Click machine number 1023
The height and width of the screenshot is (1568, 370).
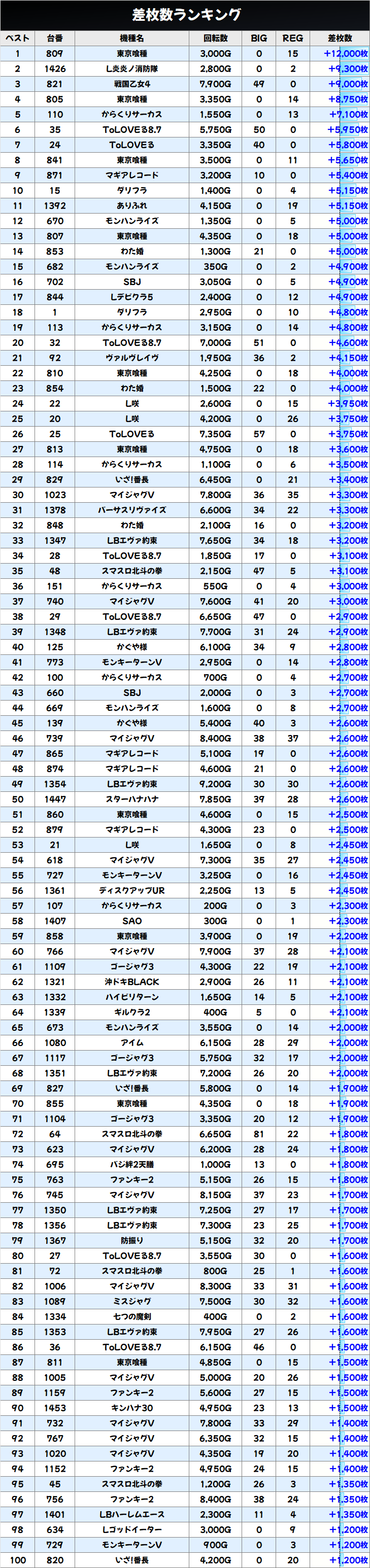point(55,495)
